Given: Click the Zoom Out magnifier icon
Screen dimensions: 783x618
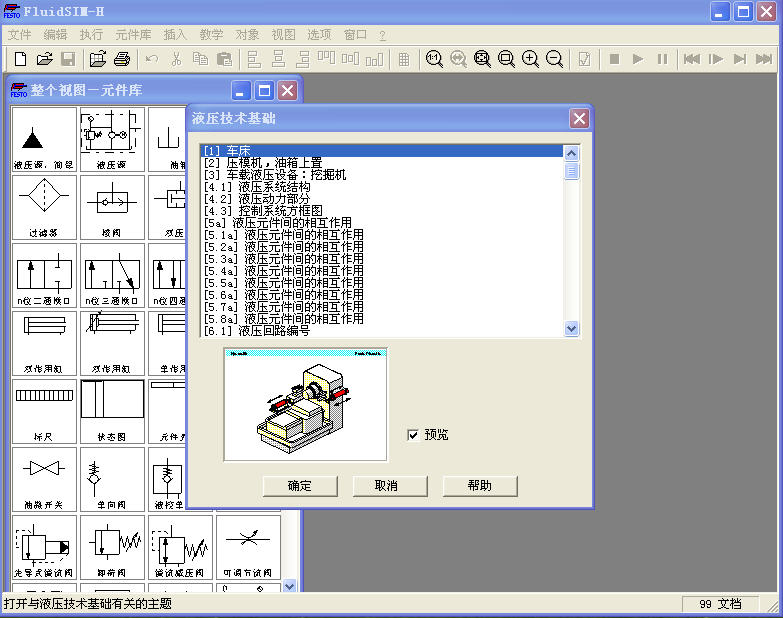Looking at the screenshot, I should [554, 59].
